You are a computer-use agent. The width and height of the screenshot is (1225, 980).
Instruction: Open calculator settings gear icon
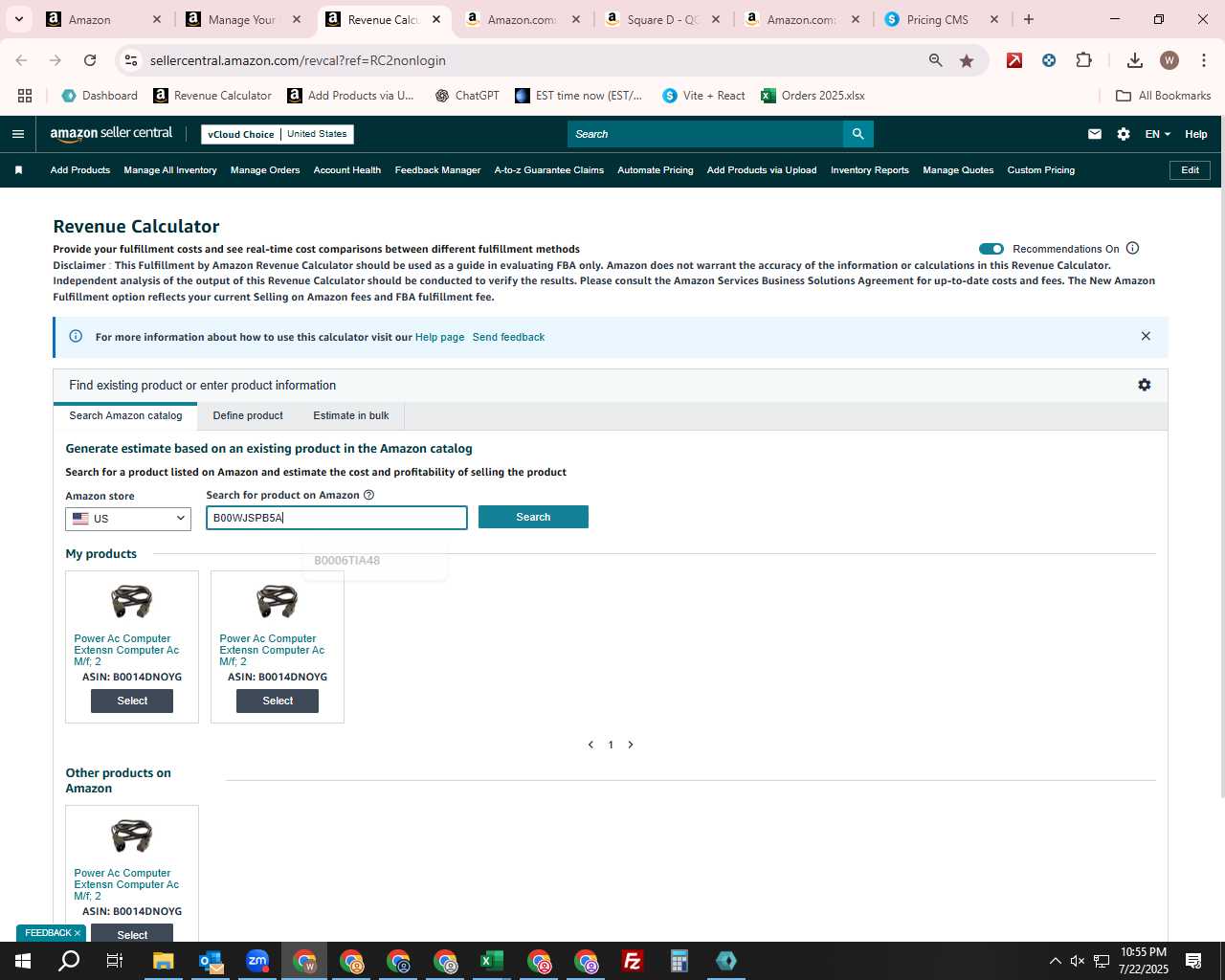[x=1145, y=385]
